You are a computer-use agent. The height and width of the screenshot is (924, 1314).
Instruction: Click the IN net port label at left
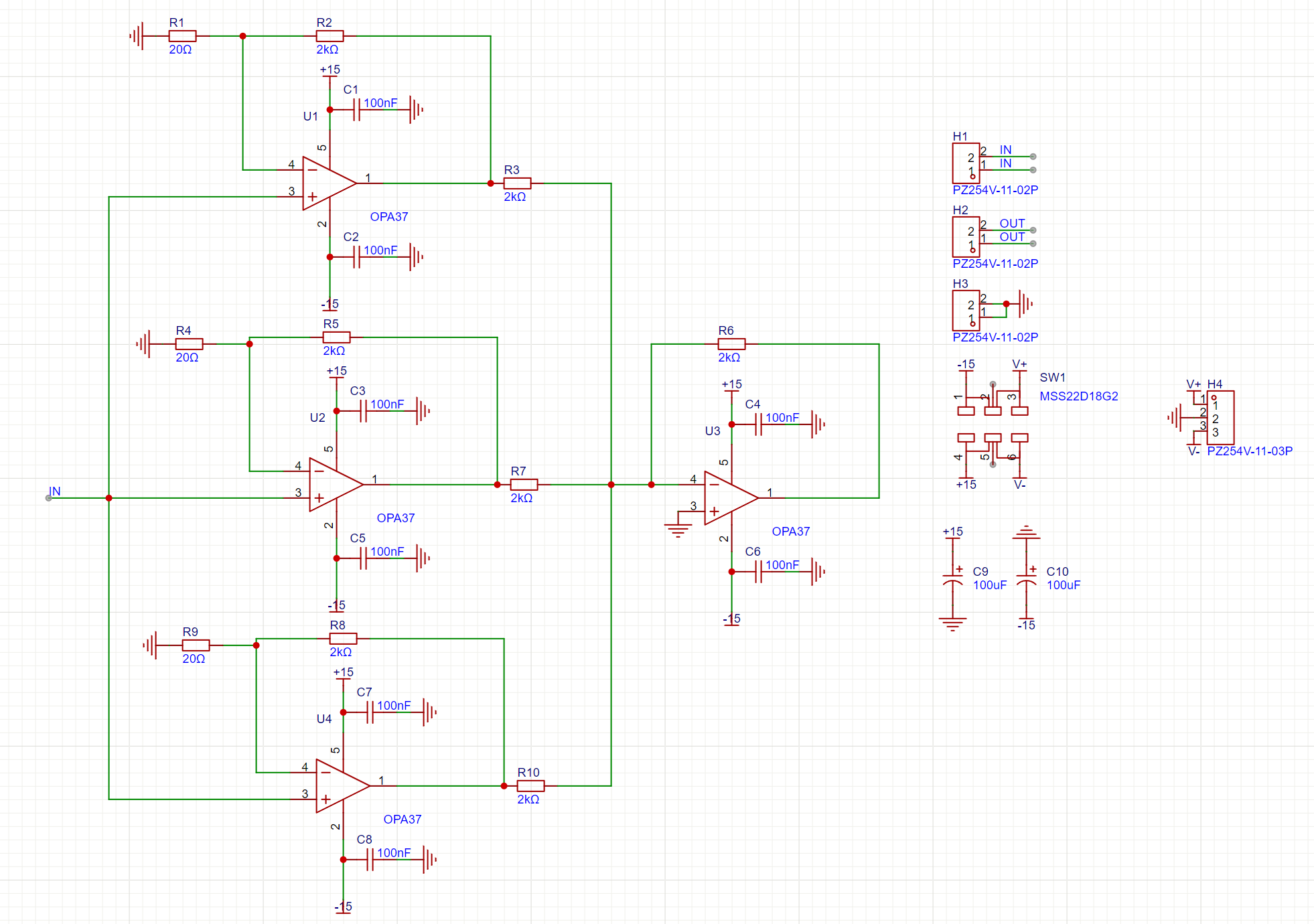[x=54, y=492]
